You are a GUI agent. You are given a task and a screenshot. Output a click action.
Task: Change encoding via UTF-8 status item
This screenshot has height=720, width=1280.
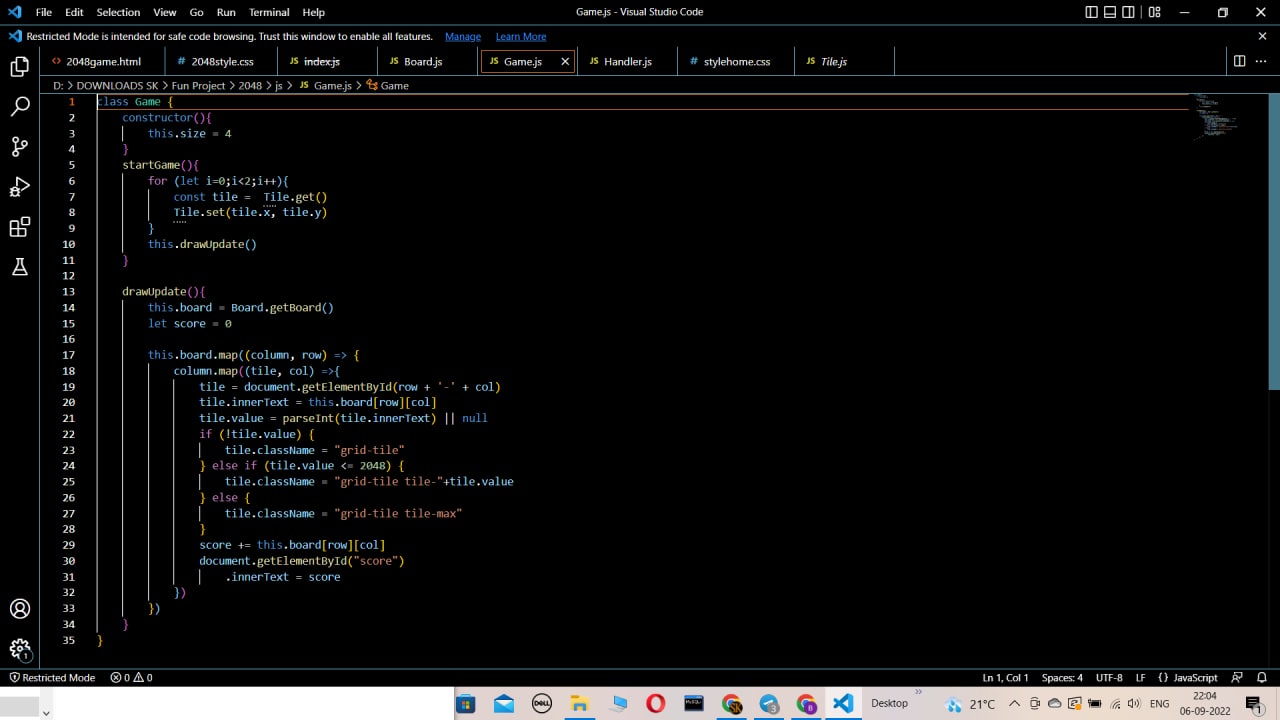click(1109, 677)
